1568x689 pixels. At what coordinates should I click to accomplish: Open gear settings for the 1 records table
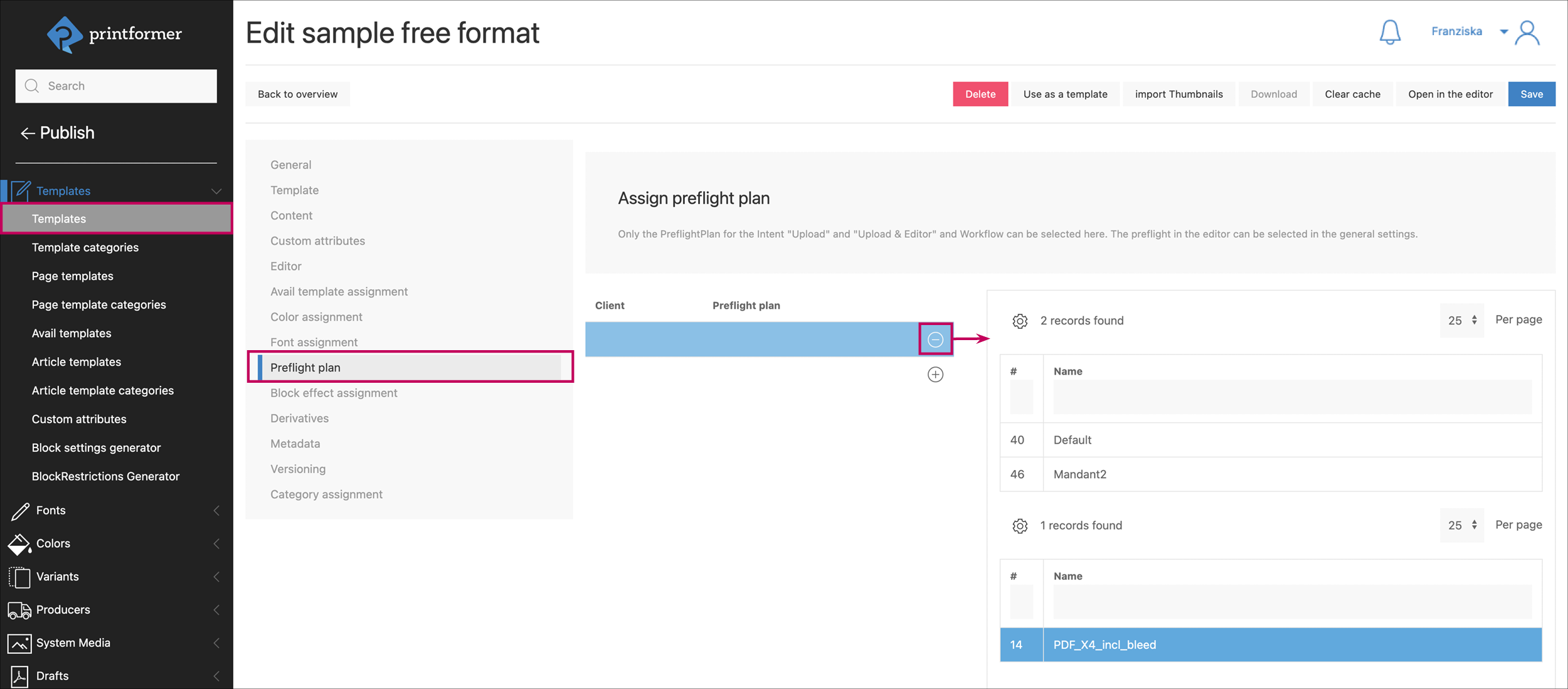(1019, 526)
